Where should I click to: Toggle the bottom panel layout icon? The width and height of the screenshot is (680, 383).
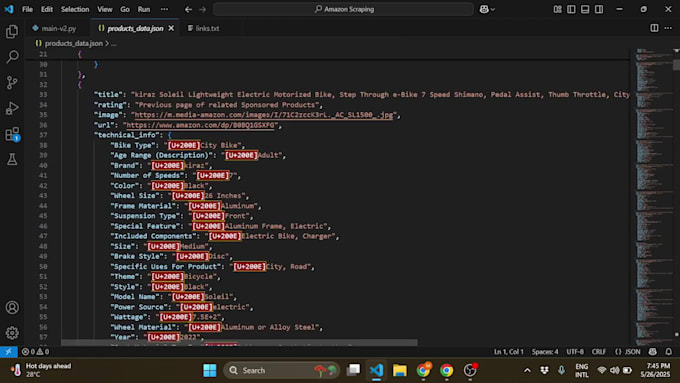tap(585, 9)
